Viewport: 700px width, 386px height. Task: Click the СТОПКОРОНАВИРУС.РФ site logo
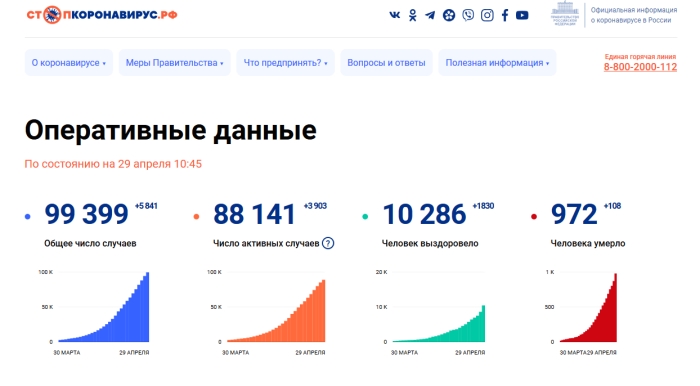click(x=102, y=15)
